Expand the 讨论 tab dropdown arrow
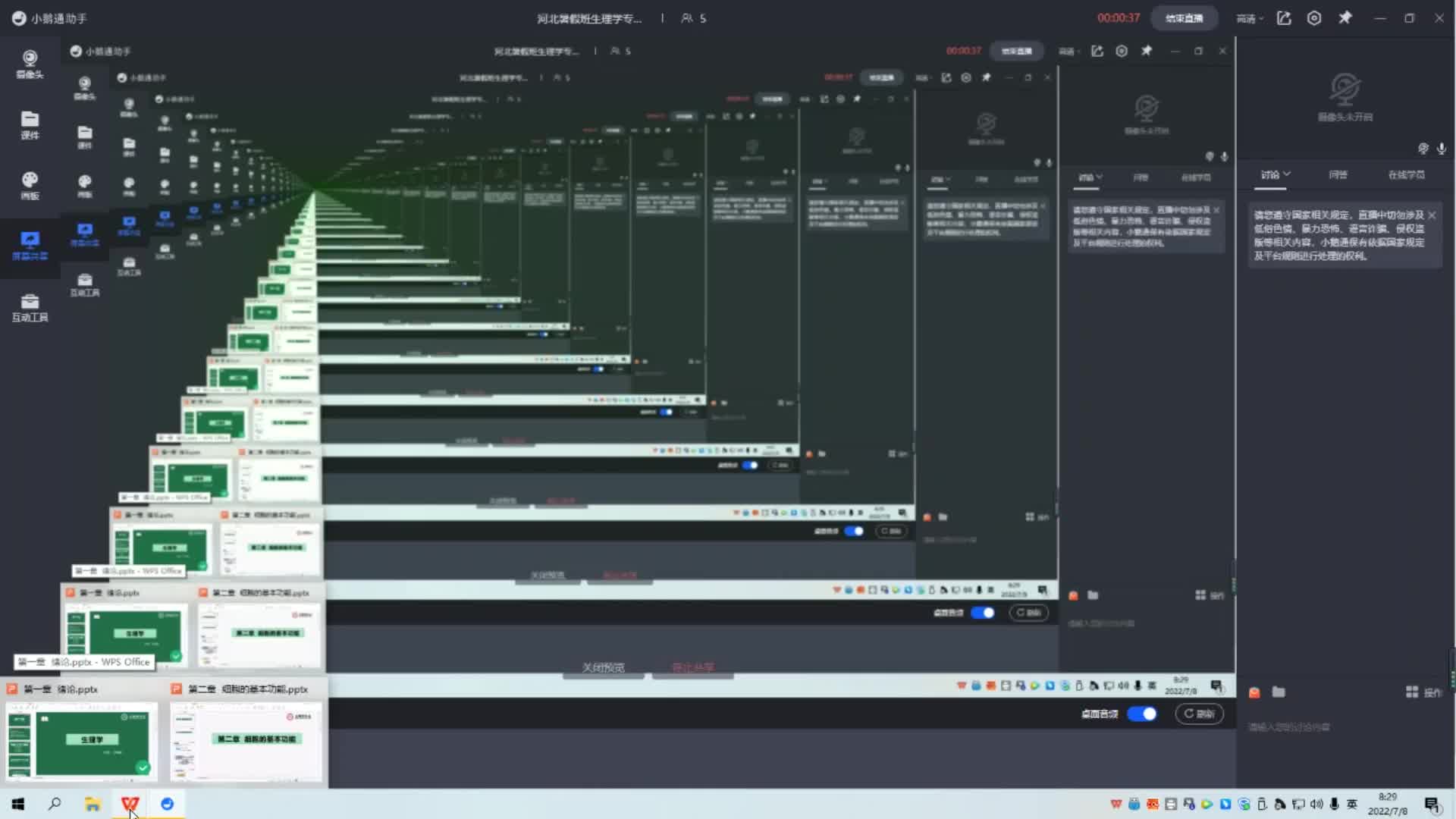 tap(1287, 174)
